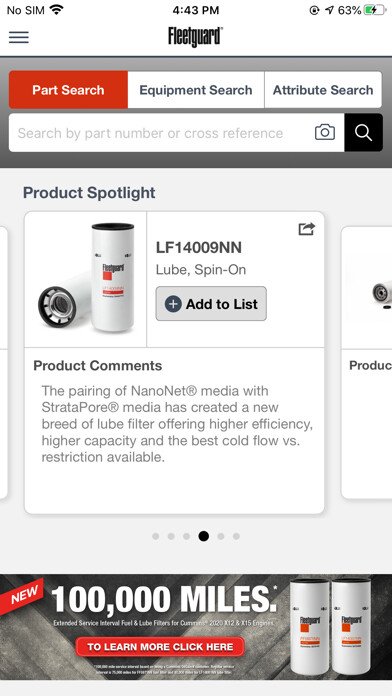Tap the camera scan icon
This screenshot has height=696, width=392.
click(325, 133)
